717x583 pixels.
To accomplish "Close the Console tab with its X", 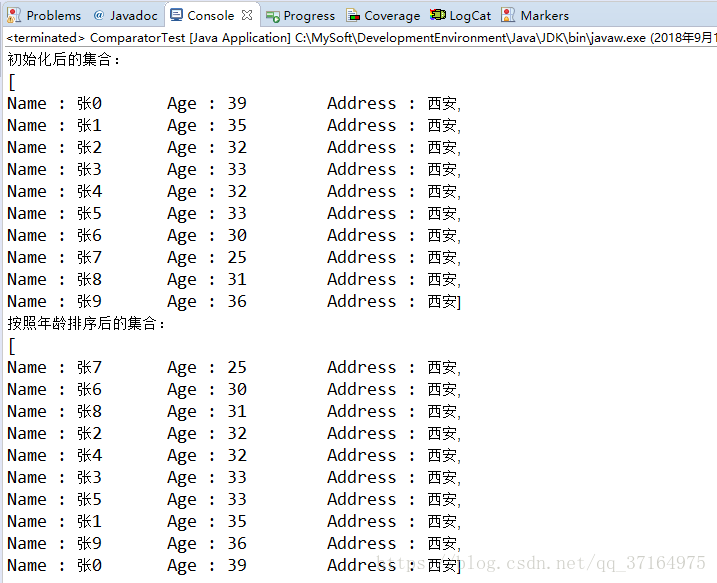I will (247, 15).
